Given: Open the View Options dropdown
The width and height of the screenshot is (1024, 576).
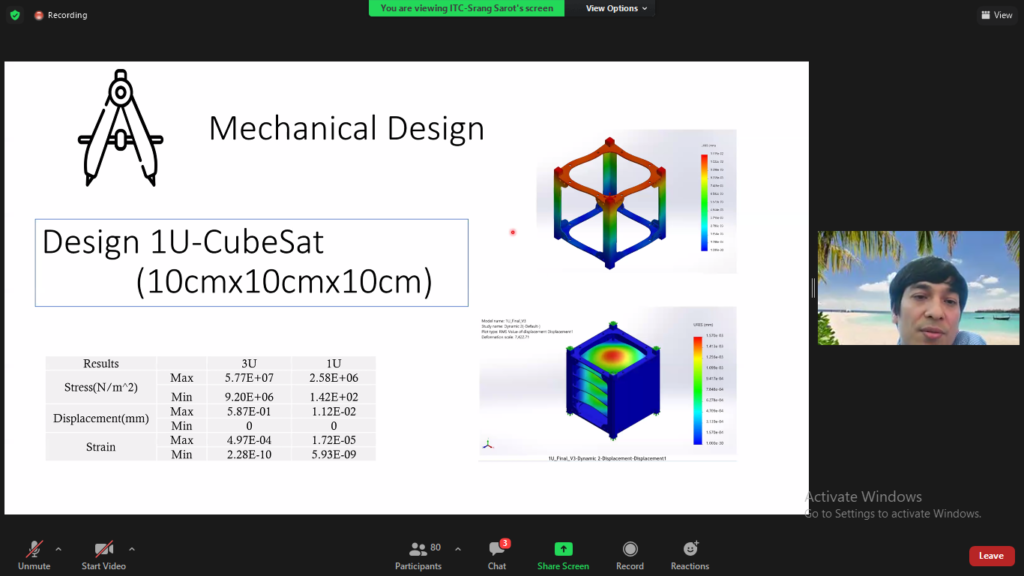Looking at the screenshot, I should (616, 8).
